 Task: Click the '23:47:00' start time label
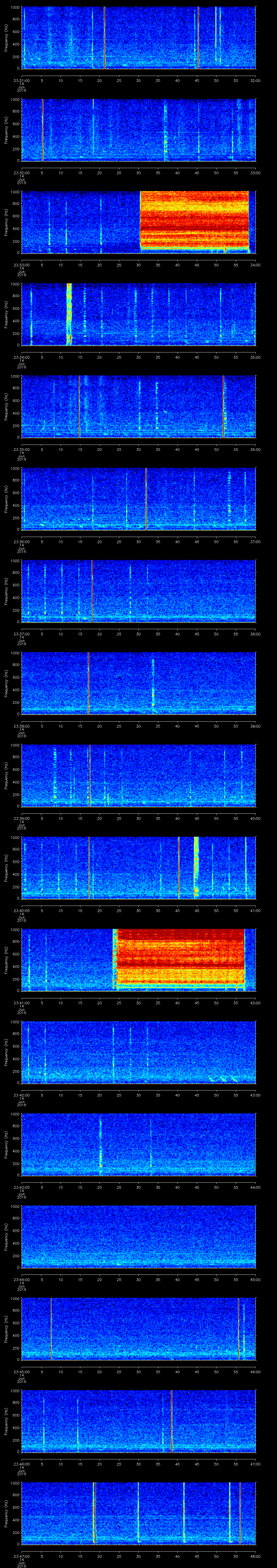pyautogui.click(x=22, y=1557)
